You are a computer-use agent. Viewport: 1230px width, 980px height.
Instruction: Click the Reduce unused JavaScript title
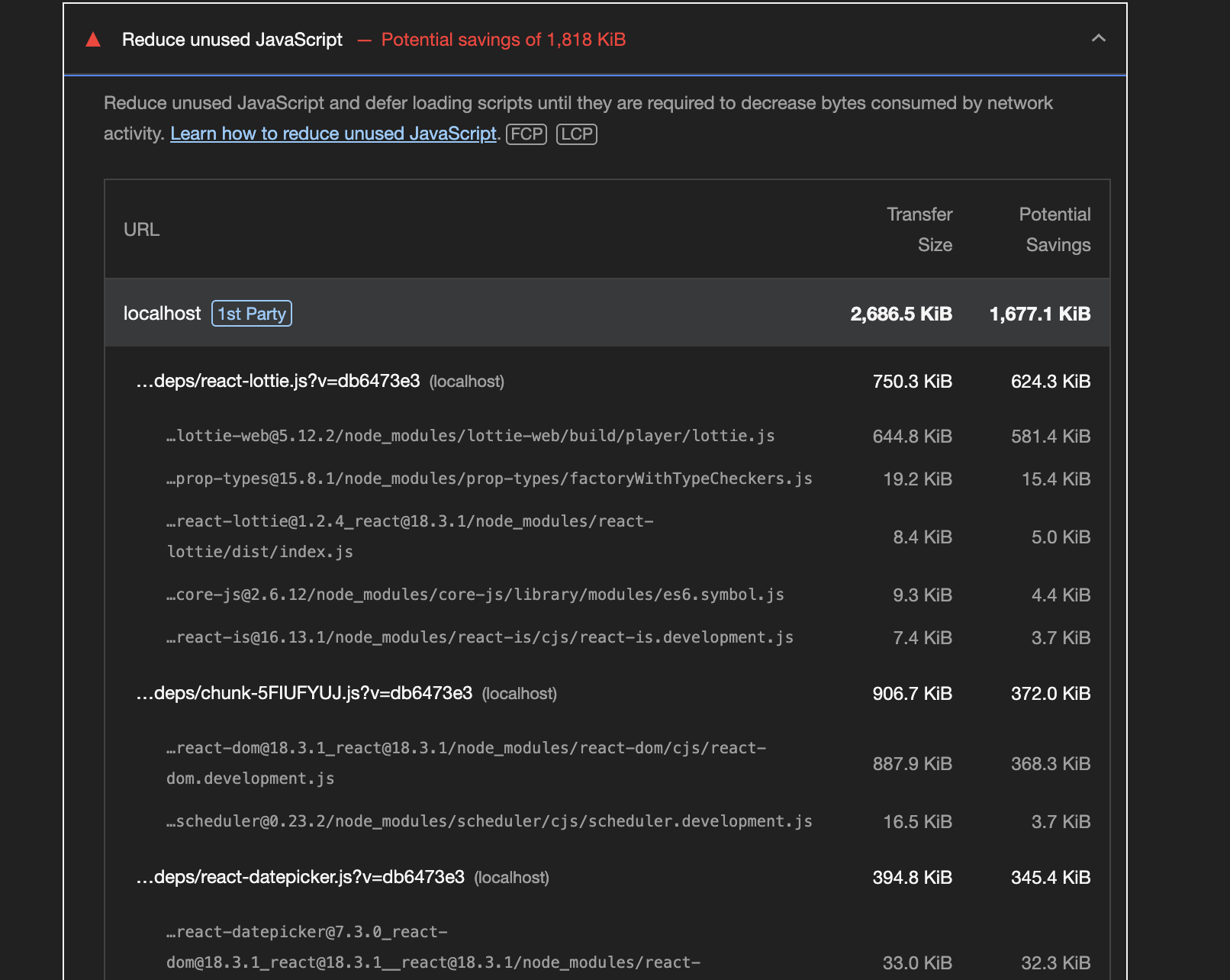[232, 40]
